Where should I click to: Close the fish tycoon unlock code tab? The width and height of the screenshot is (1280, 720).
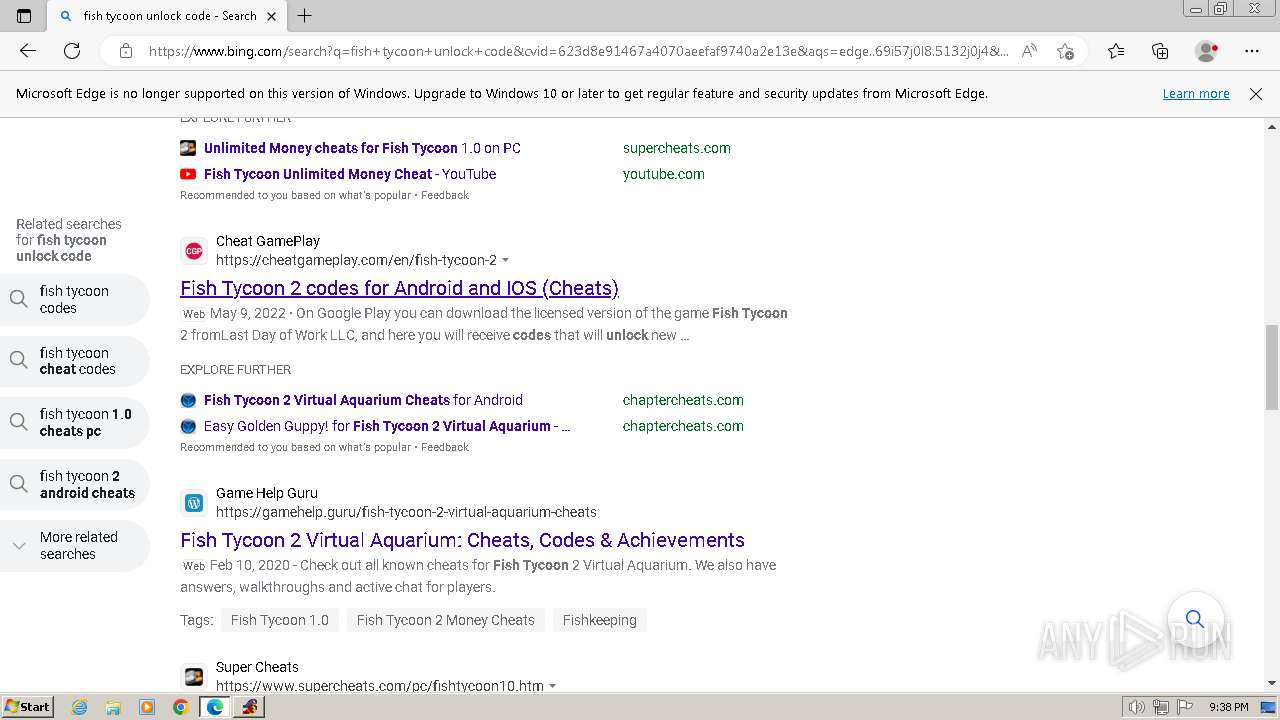tap(271, 16)
